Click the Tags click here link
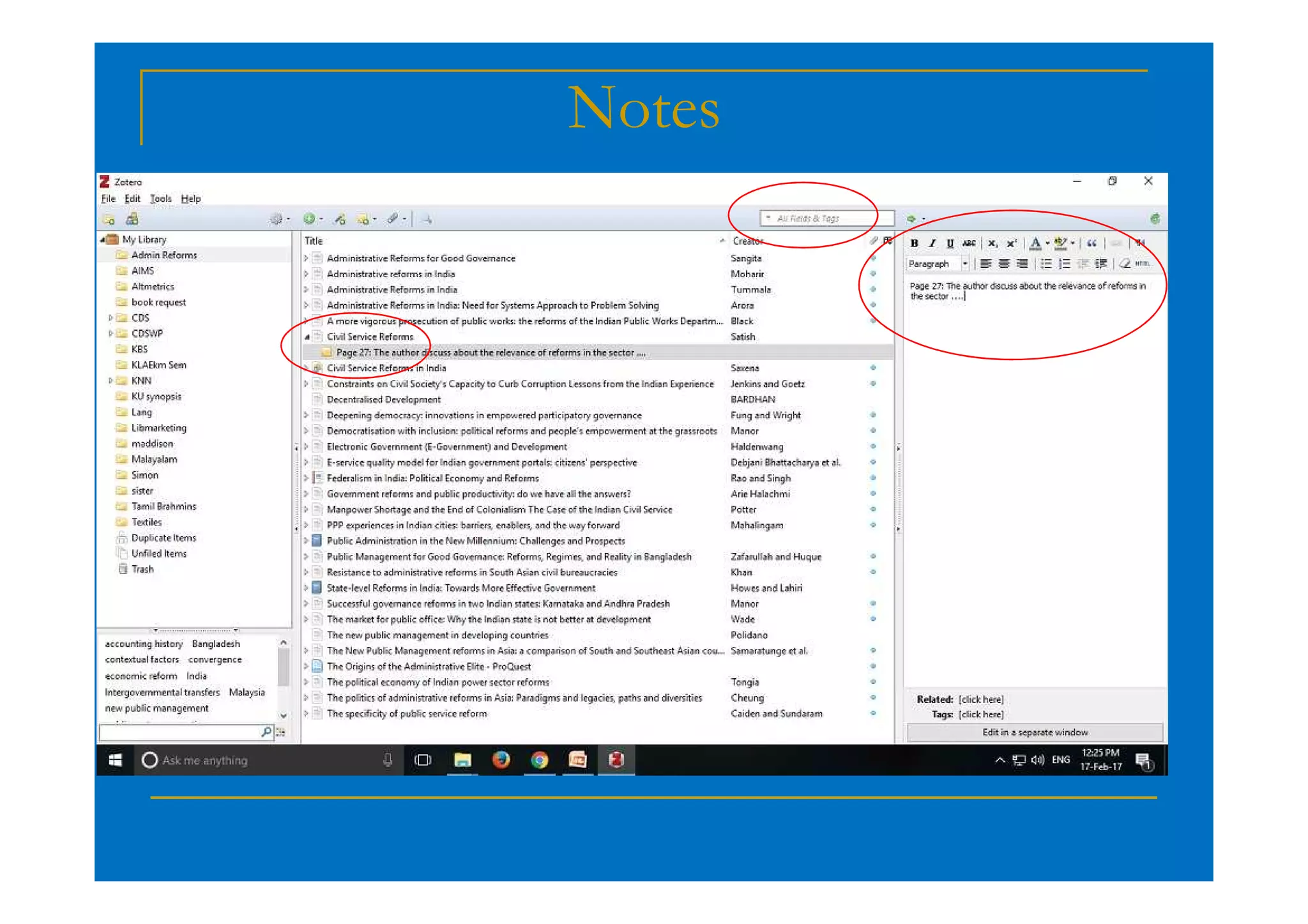 pos(980,715)
